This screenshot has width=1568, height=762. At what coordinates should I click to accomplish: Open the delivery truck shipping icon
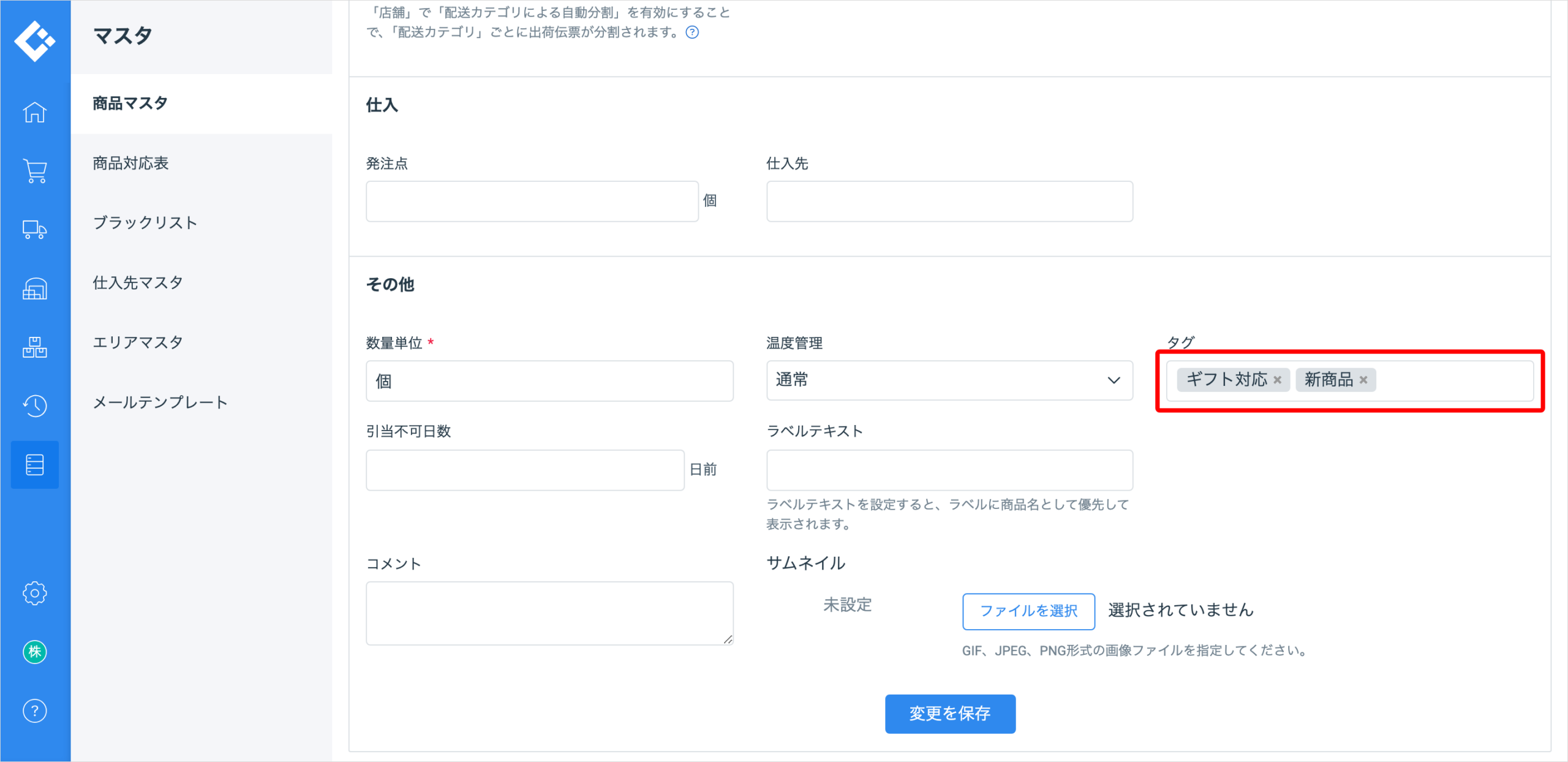point(35,230)
